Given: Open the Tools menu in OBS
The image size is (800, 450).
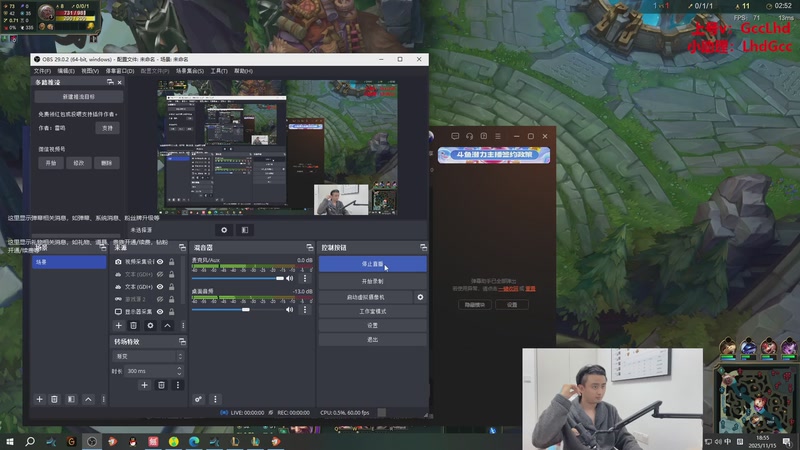Looking at the screenshot, I should 219,71.
